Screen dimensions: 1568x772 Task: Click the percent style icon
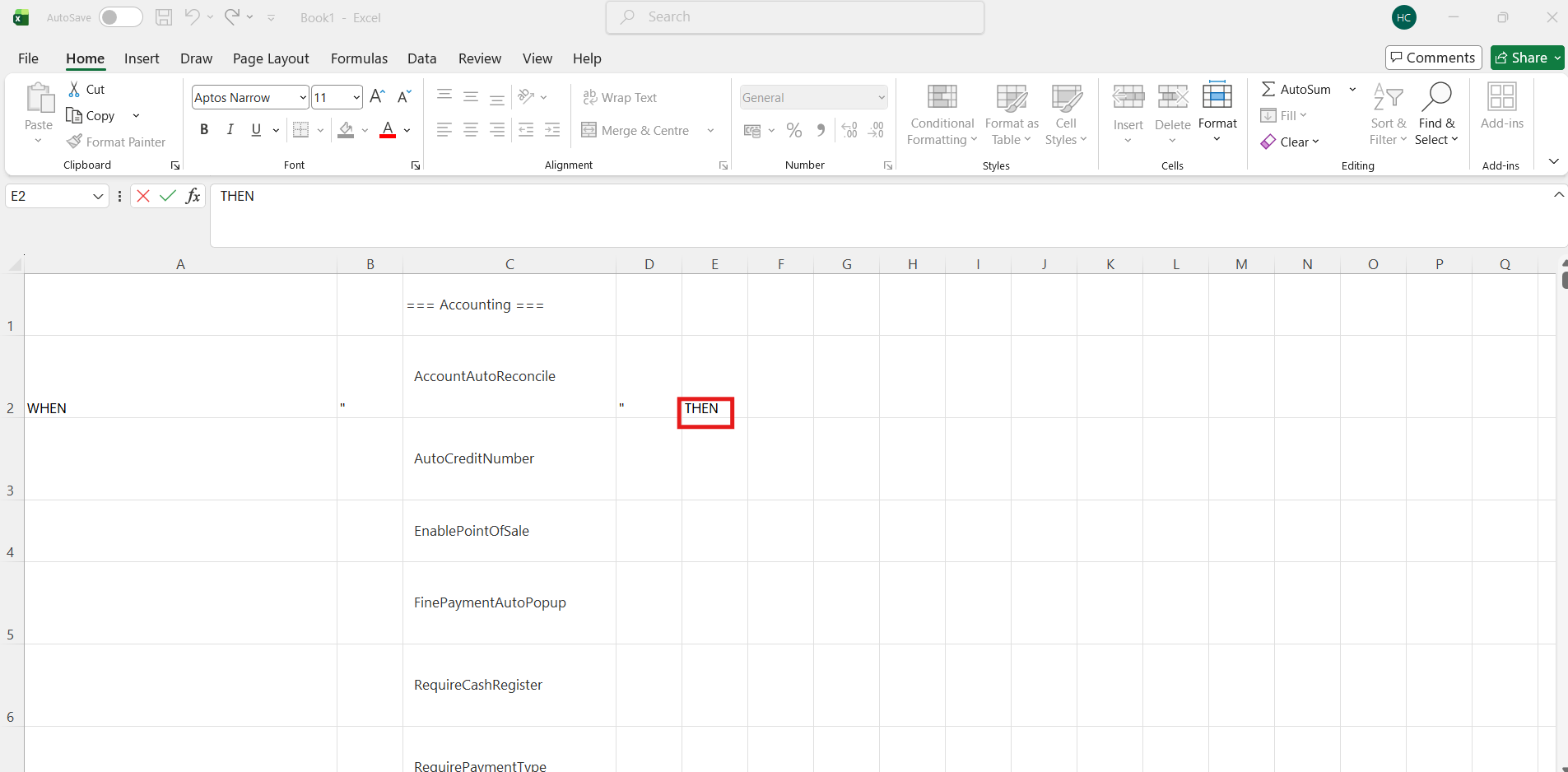click(x=793, y=130)
